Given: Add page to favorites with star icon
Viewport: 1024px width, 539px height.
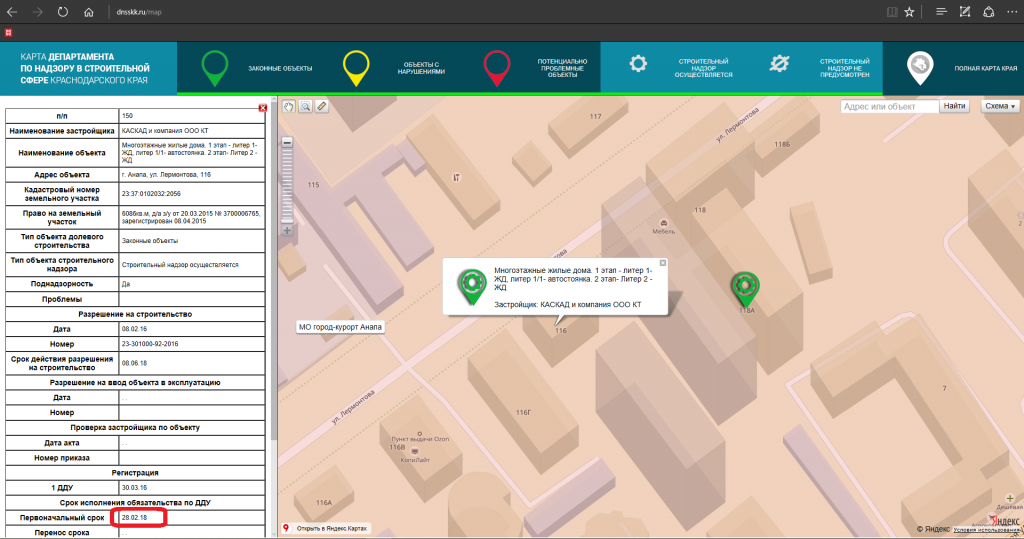Looking at the screenshot, I should (x=909, y=12).
